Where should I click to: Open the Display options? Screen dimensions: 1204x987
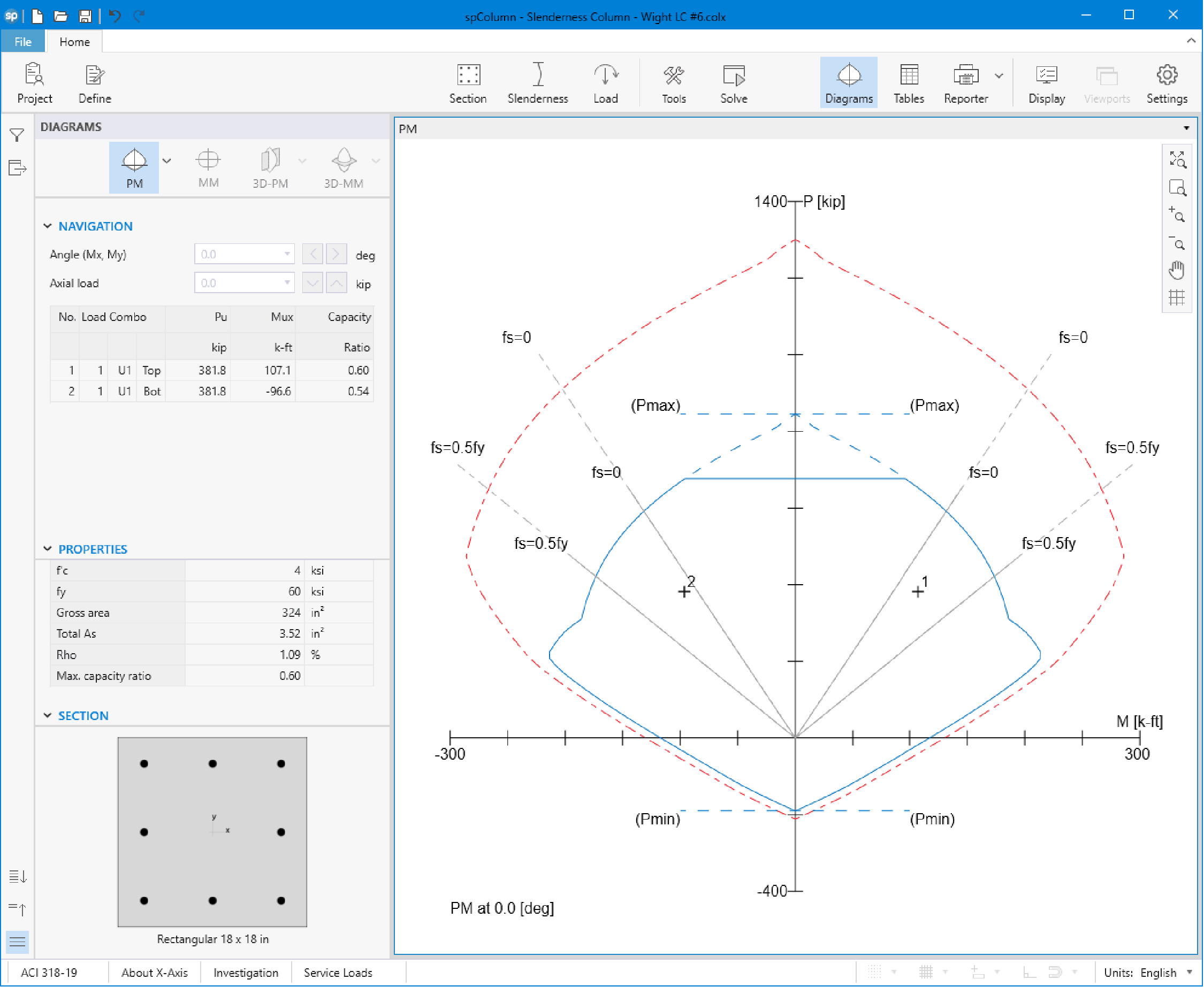pos(1047,83)
